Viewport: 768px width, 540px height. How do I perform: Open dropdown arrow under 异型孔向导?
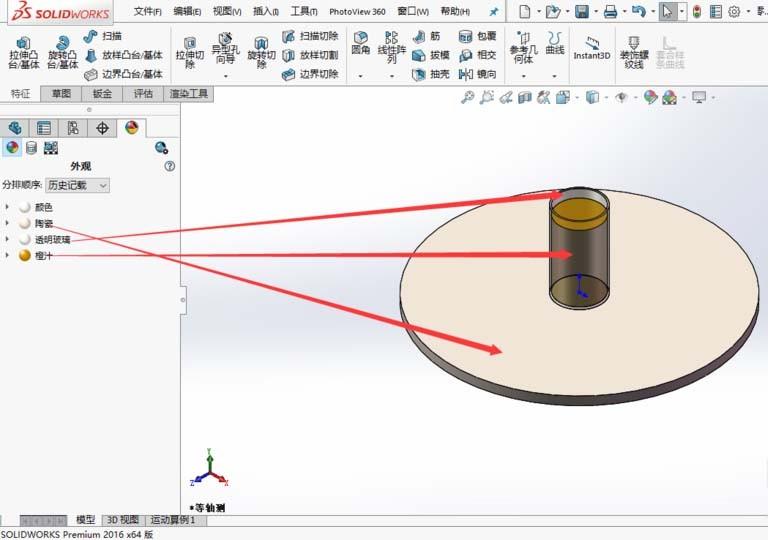click(x=225, y=76)
